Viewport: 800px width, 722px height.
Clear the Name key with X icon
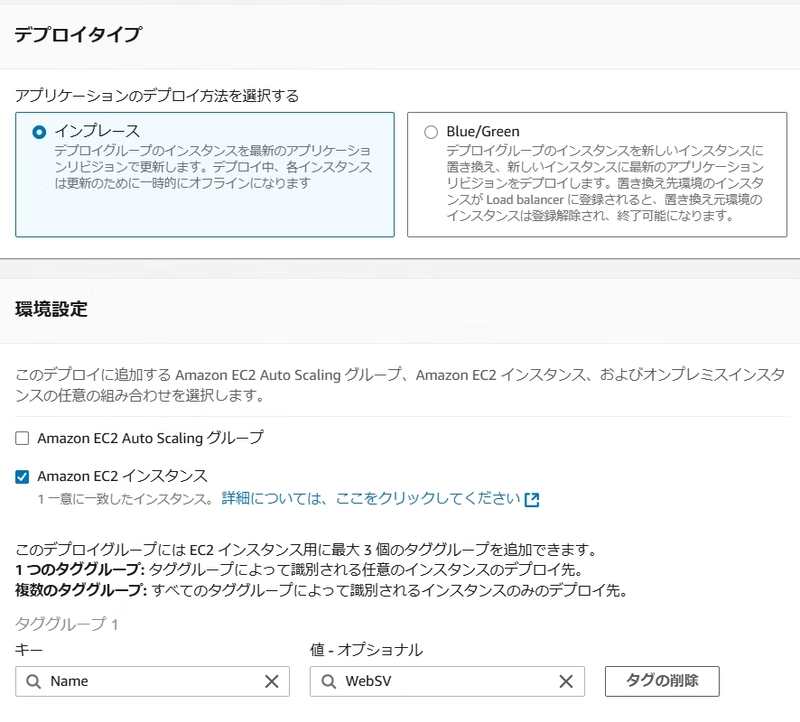tap(271, 681)
